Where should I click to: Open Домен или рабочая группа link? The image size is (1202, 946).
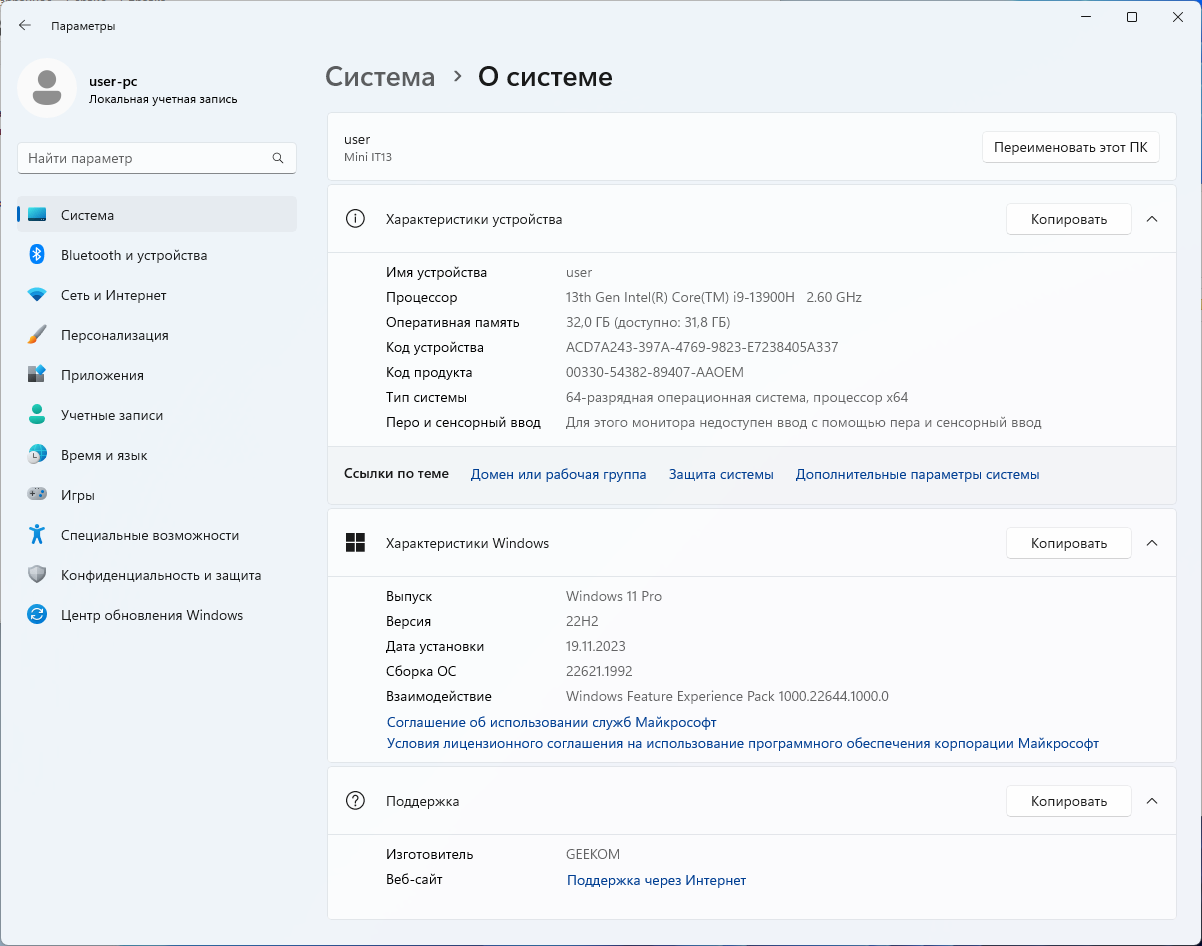pyautogui.click(x=558, y=474)
